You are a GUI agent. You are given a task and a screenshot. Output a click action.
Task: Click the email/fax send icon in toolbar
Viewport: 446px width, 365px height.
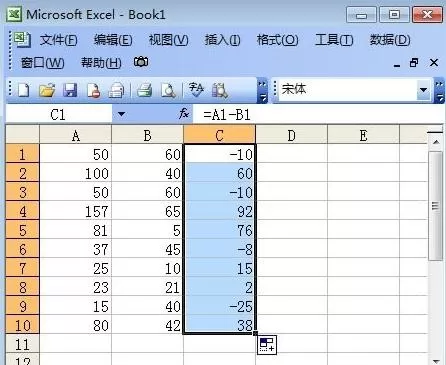tap(116, 90)
